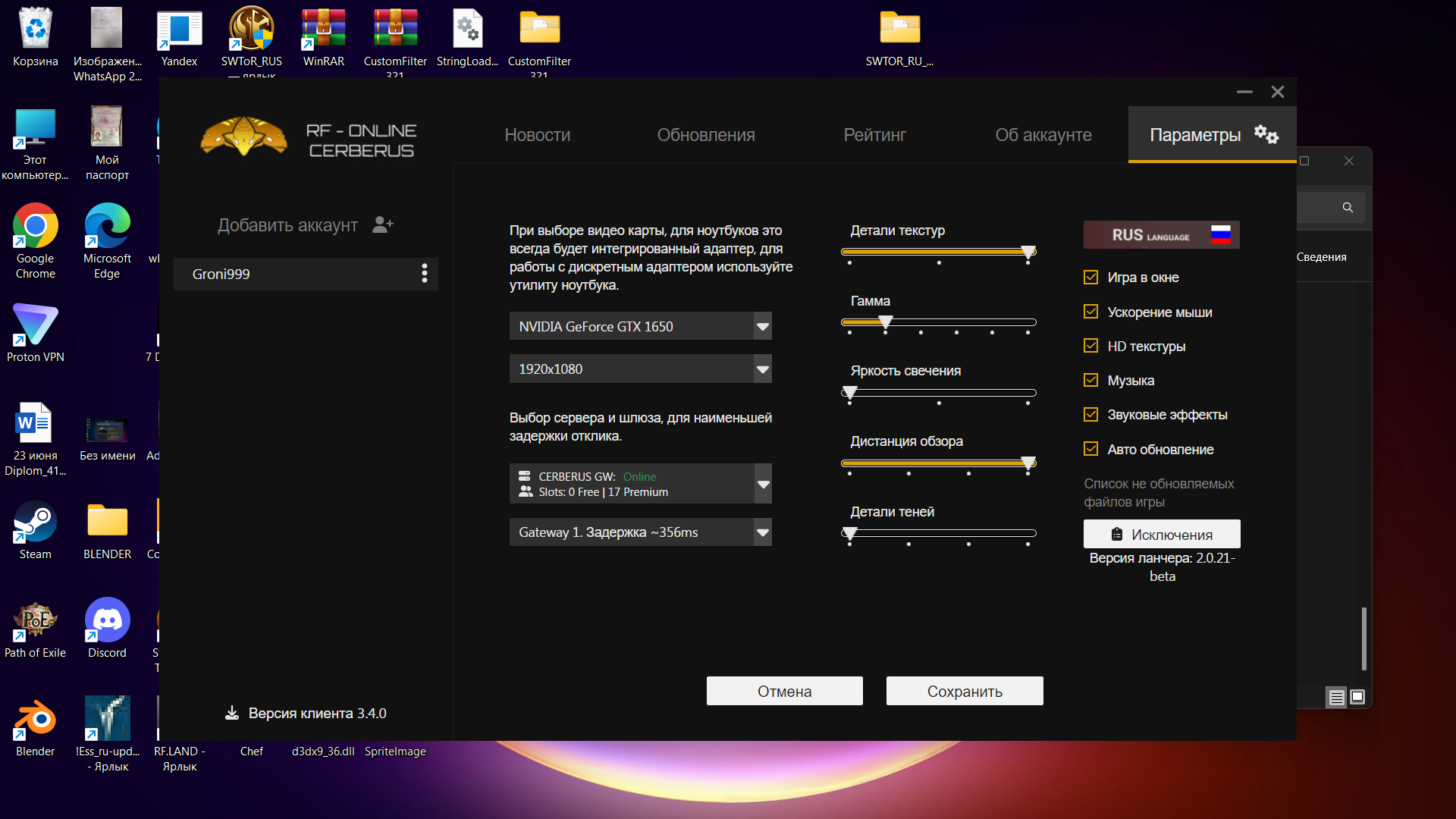
Task: Click the Исключения button
Action: [x=1162, y=534]
